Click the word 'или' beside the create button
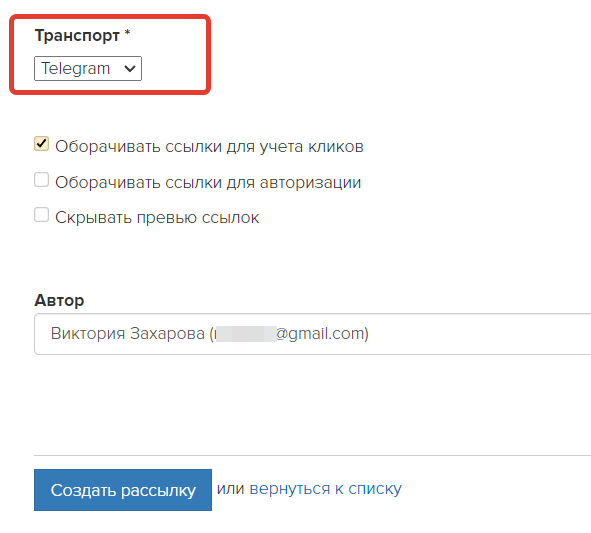This screenshot has height=533, width=591. pyautogui.click(x=231, y=489)
